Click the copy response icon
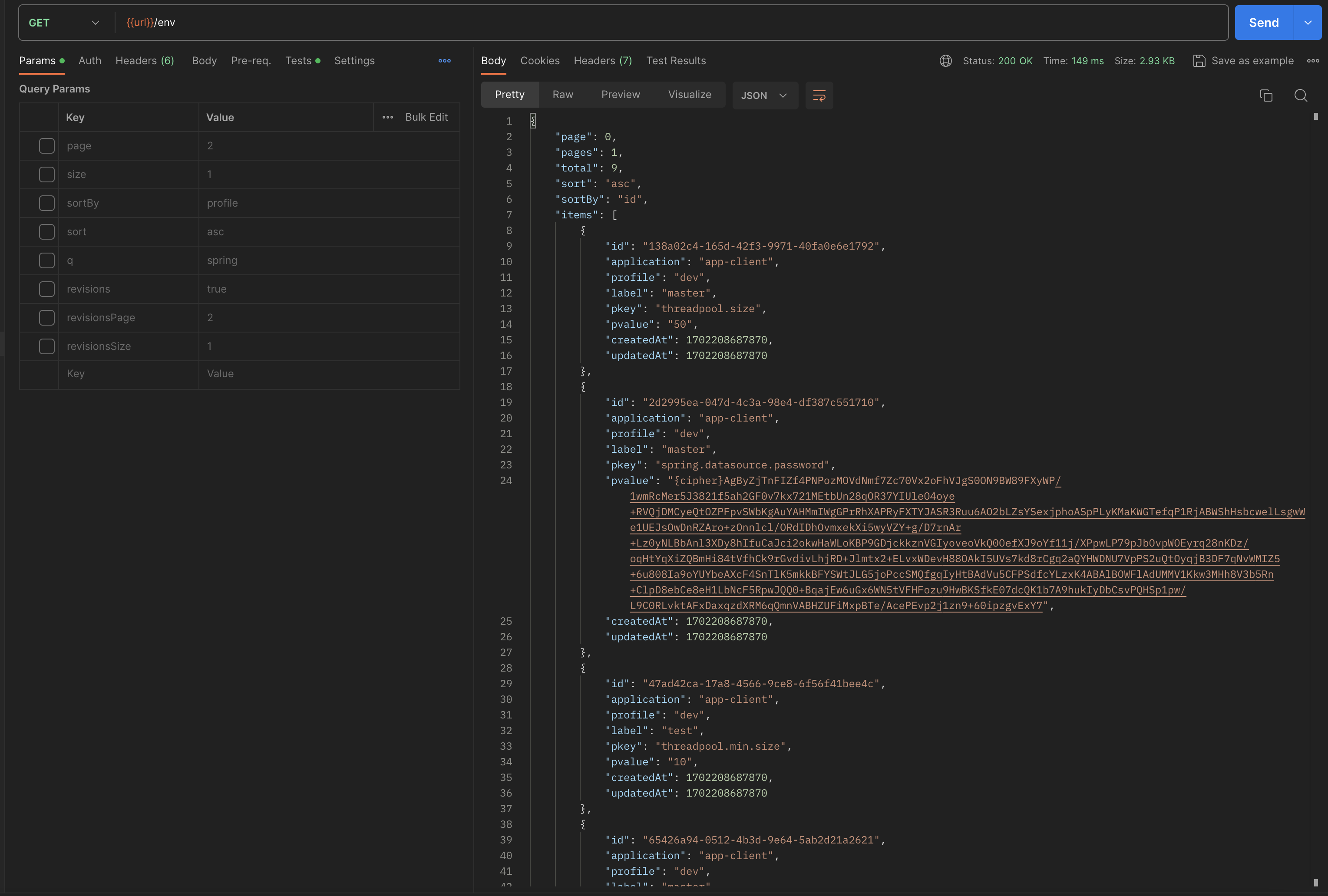1328x896 pixels. coord(1266,96)
